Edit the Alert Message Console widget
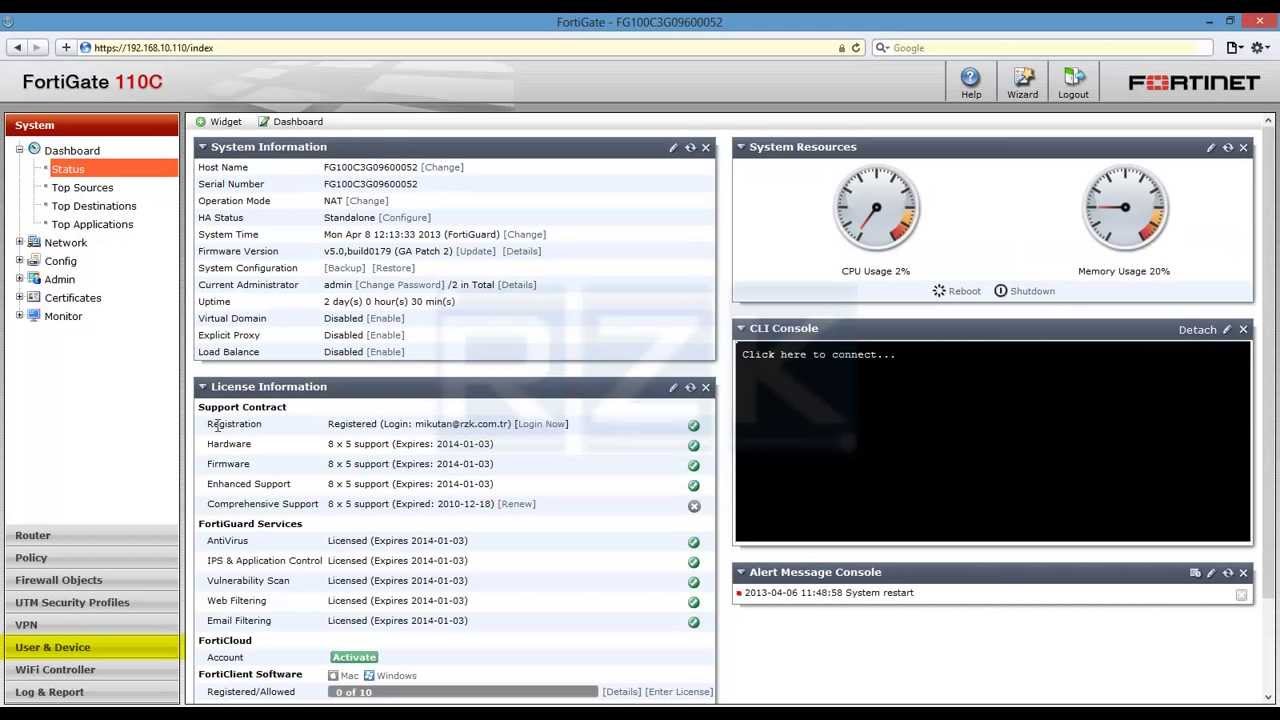 [x=1211, y=573]
